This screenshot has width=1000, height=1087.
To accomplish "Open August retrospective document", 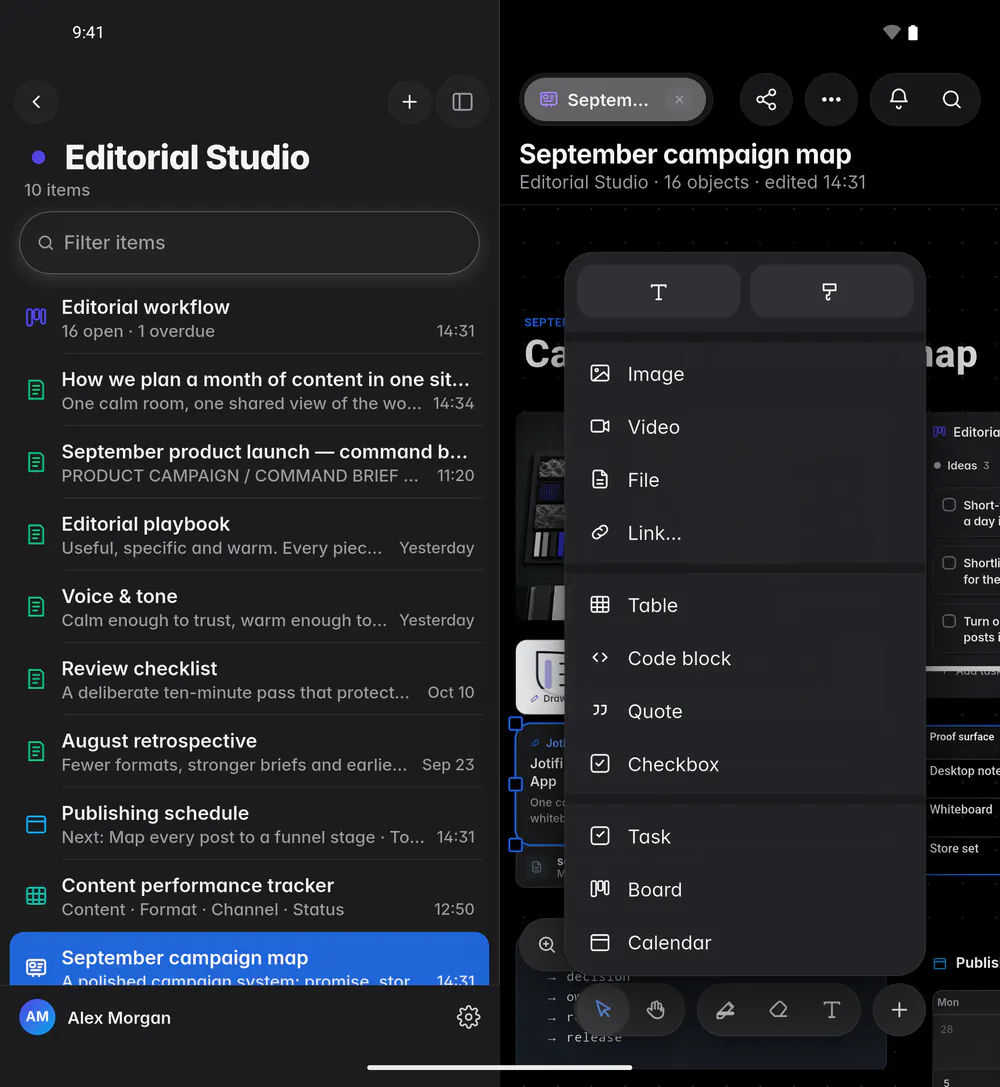I will (x=249, y=752).
